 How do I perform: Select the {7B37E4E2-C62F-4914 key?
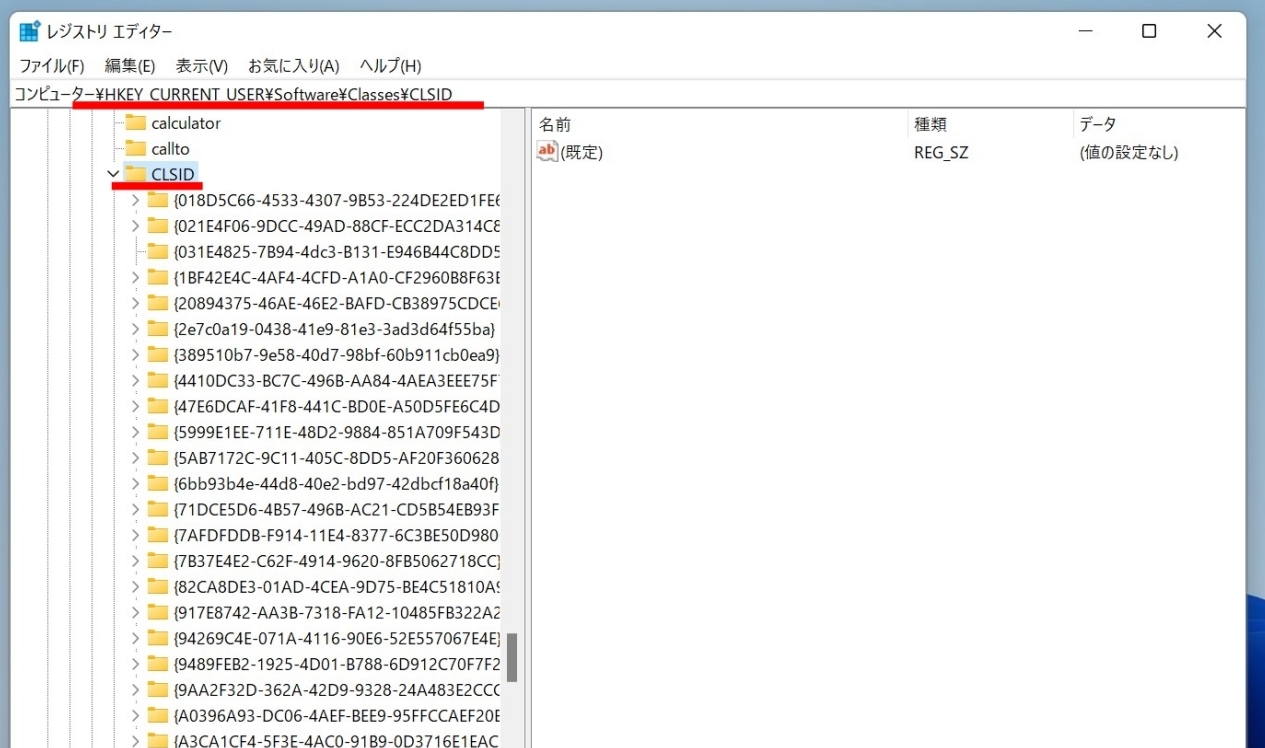pyautogui.click(x=336, y=560)
